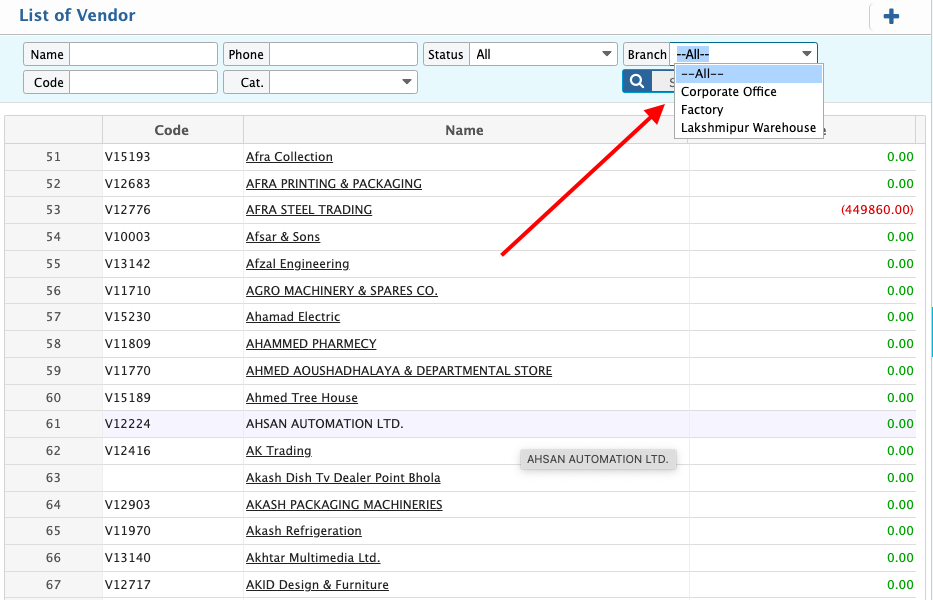This screenshot has width=933, height=600.
Task: Open AHAMMED PHARMECY vendor link
Action: point(311,344)
